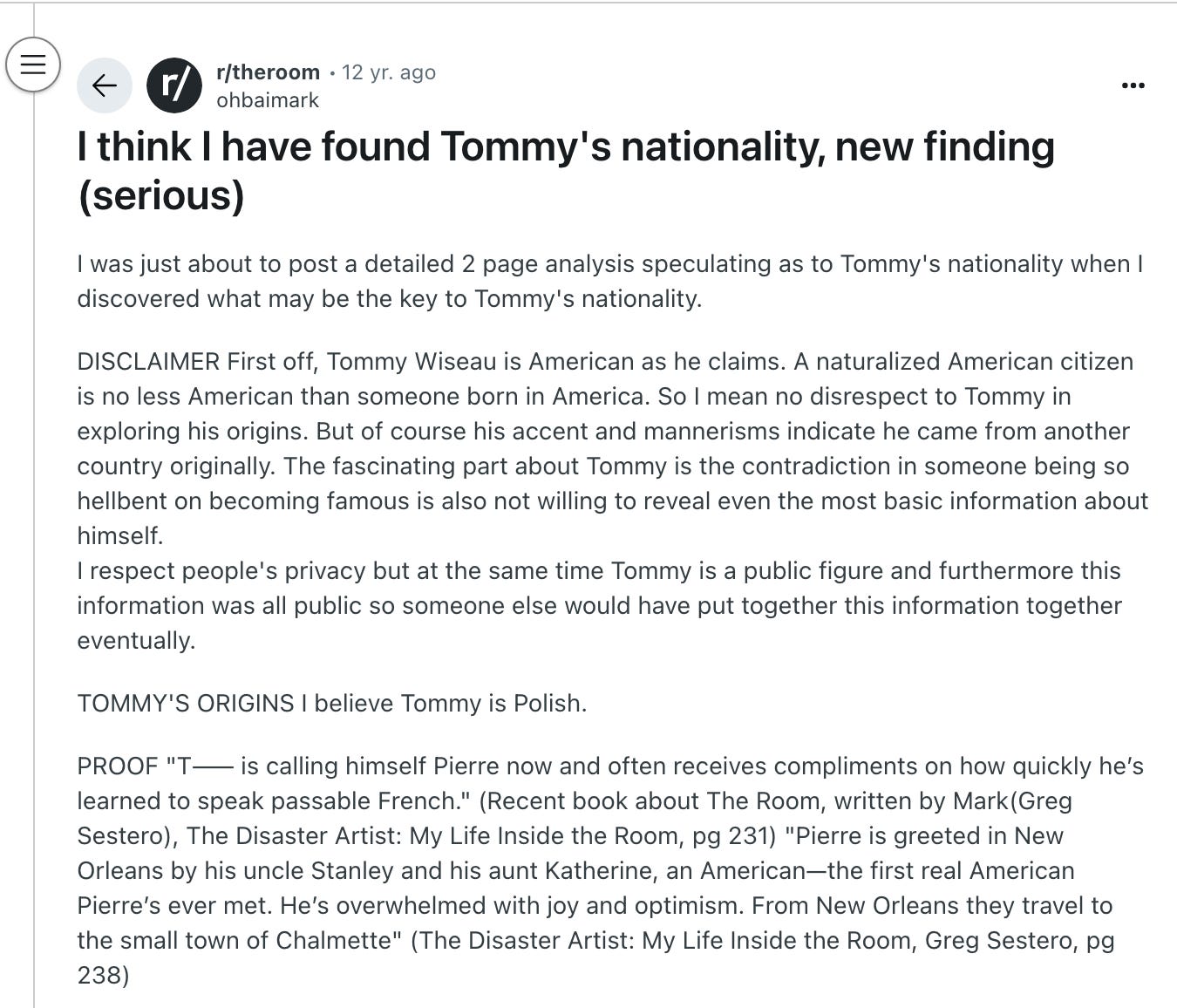Open the three-dot post options menu
This screenshot has height=1008, width=1177.
click(x=1133, y=85)
